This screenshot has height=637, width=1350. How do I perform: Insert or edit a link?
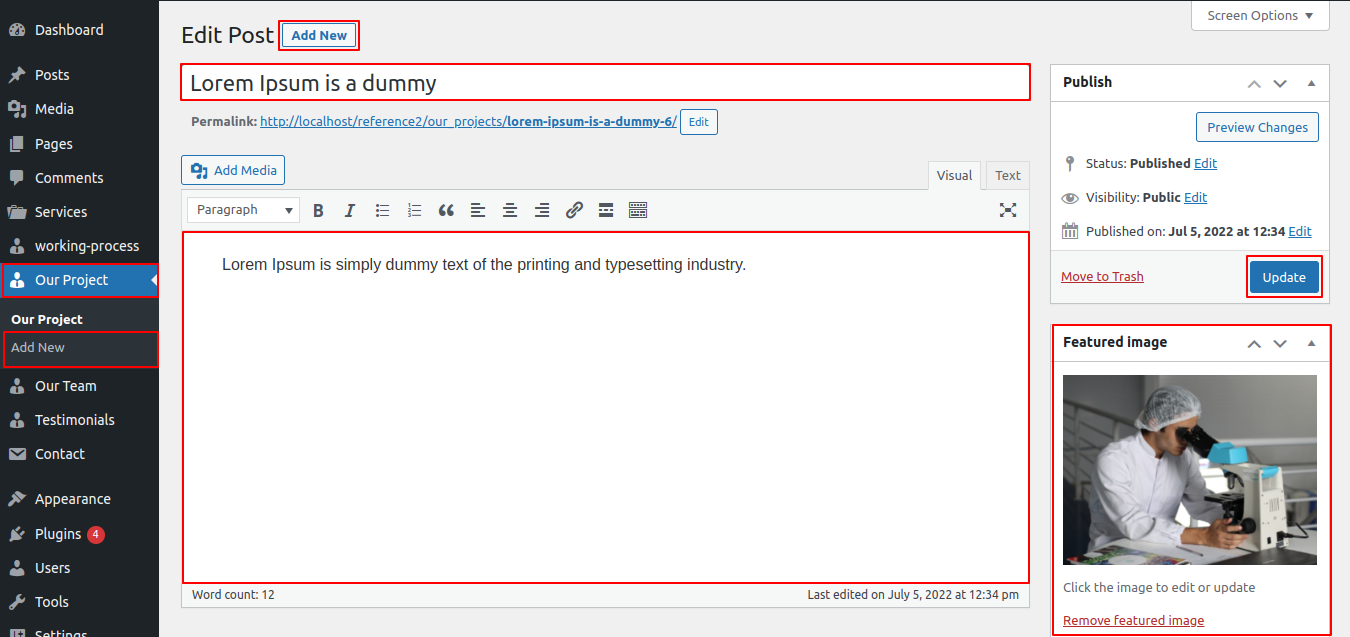[574, 210]
